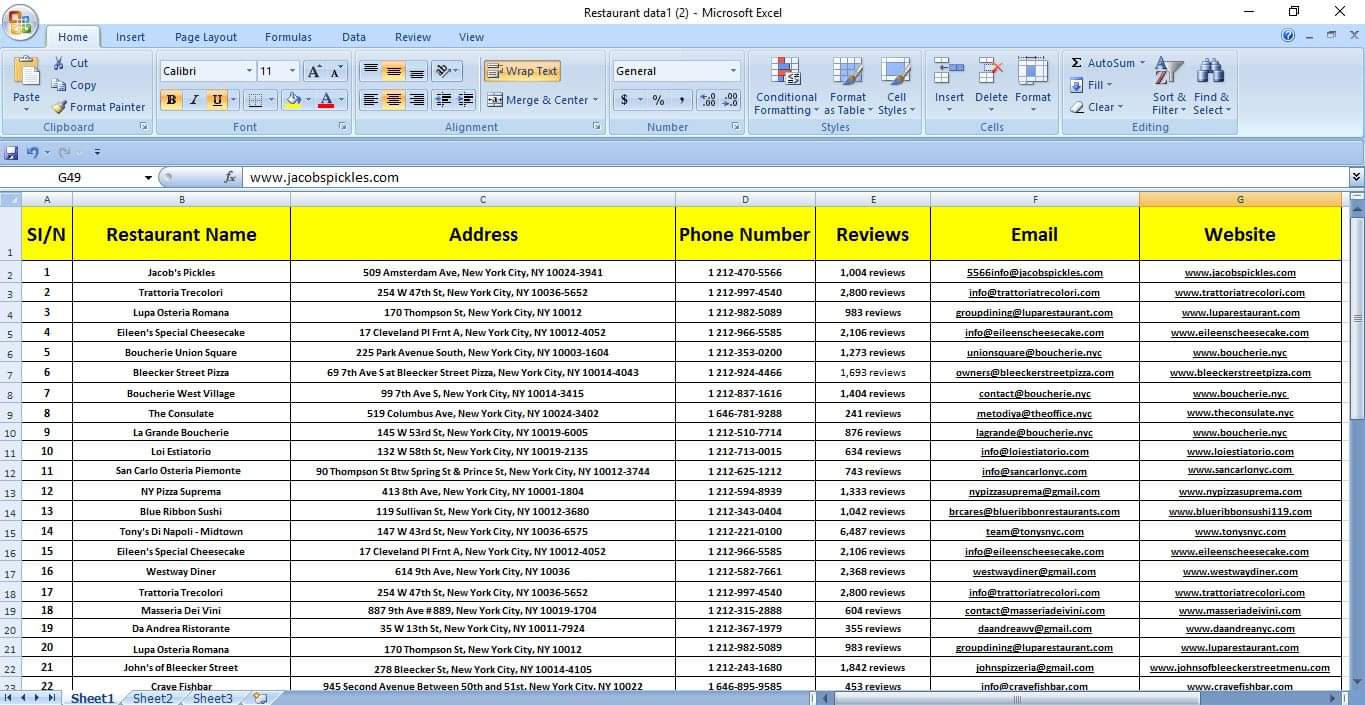The width and height of the screenshot is (1365, 705).
Task: Toggle horizontal Center alignment
Action: pyautogui.click(x=393, y=100)
